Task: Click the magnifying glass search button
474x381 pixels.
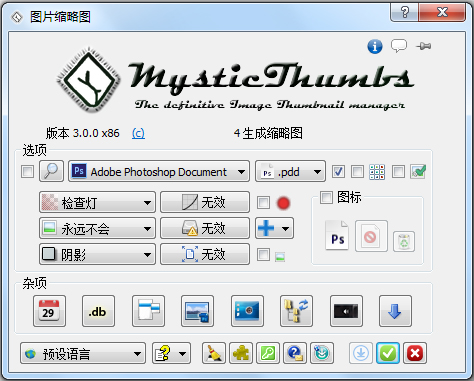Action: (51, 172)
